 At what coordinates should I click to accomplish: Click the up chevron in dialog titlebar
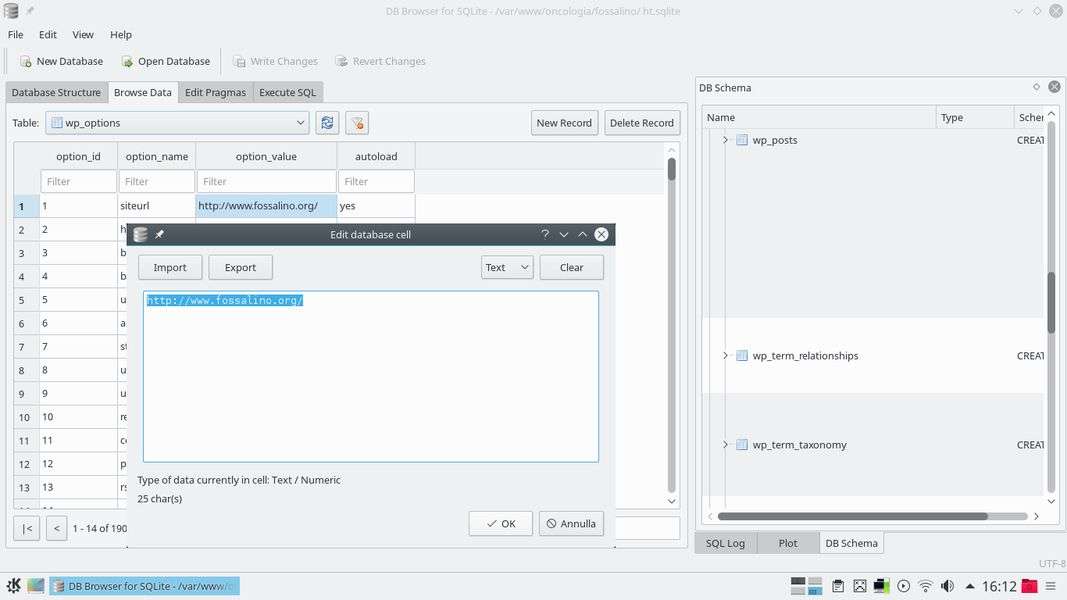(x=582, y=234)
